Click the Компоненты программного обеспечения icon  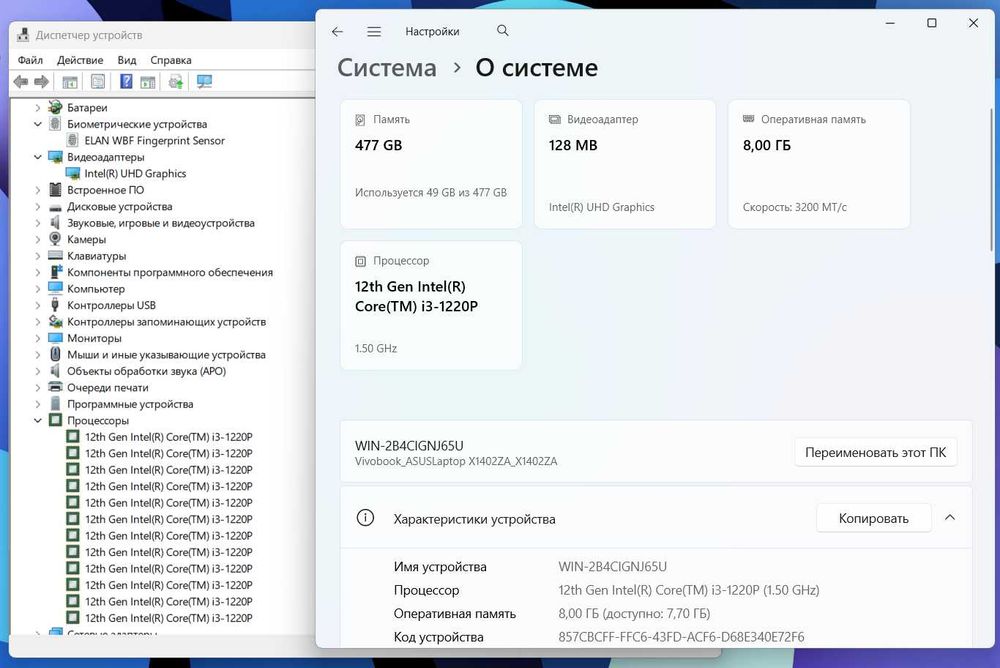55,272
